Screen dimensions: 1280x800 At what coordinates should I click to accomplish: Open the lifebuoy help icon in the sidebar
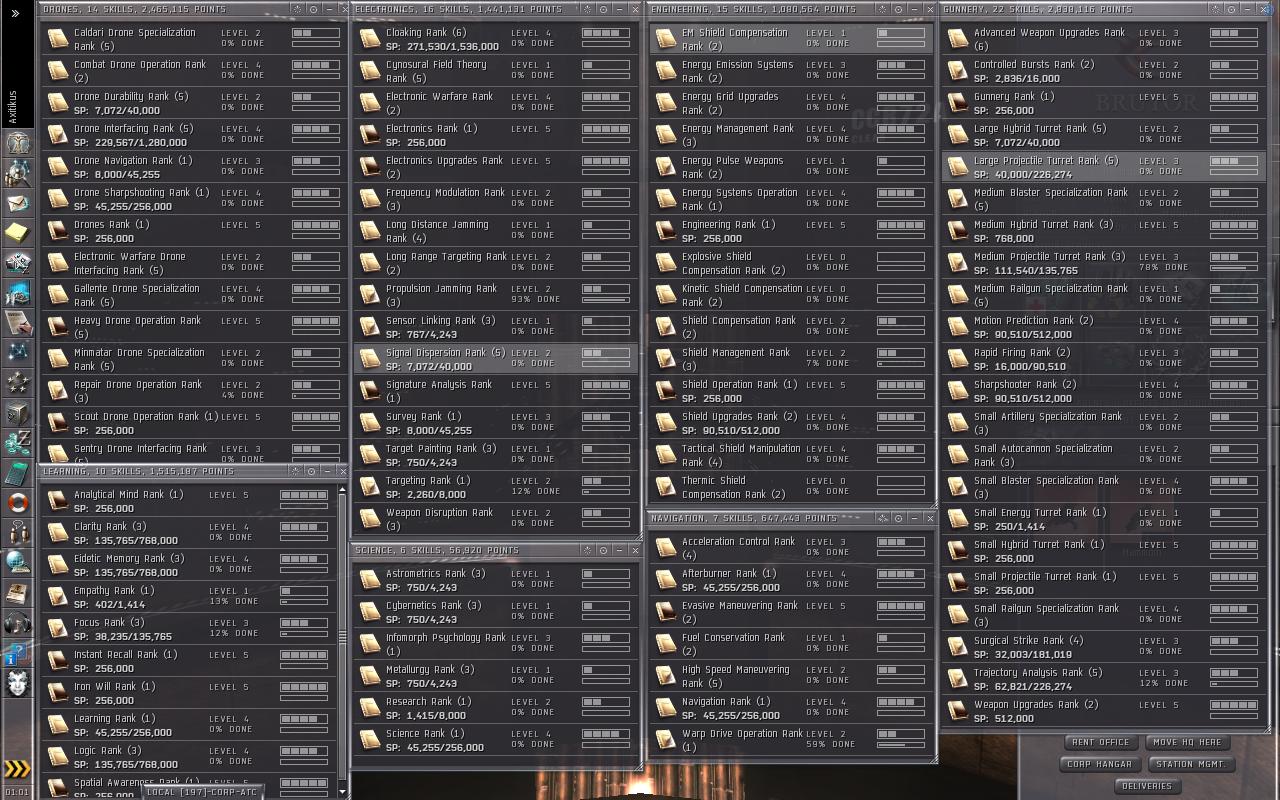pyautogui.click(x=18, y=503)
